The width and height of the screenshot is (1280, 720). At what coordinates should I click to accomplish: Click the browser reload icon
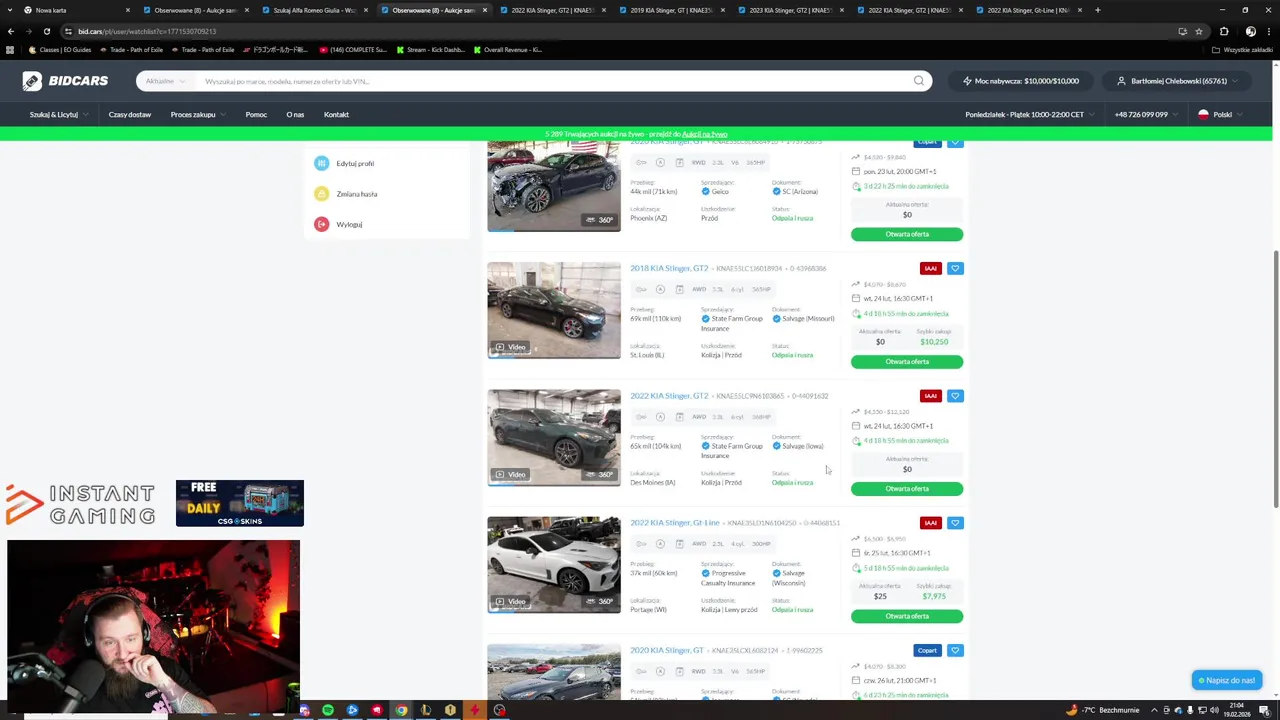pyautogui.click(x=46, y=31)
